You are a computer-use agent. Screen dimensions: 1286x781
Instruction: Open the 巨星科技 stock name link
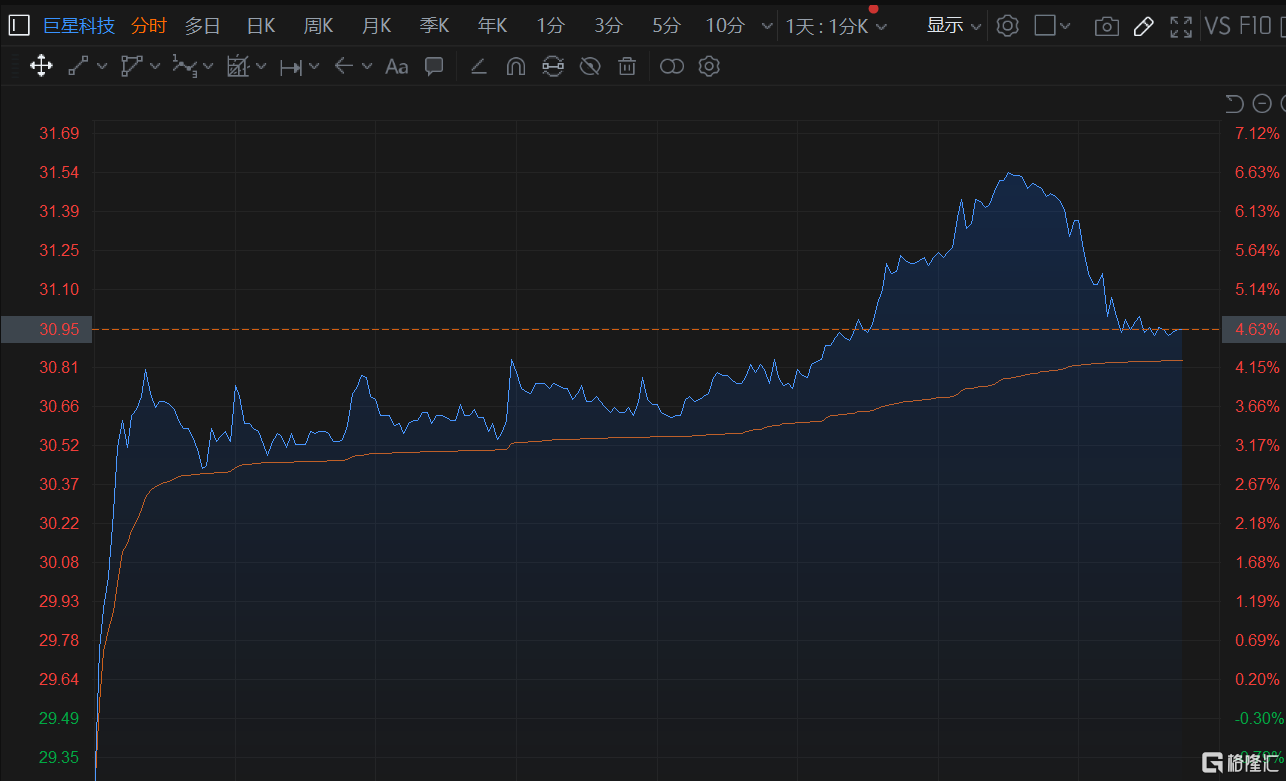tap(79, 26)
